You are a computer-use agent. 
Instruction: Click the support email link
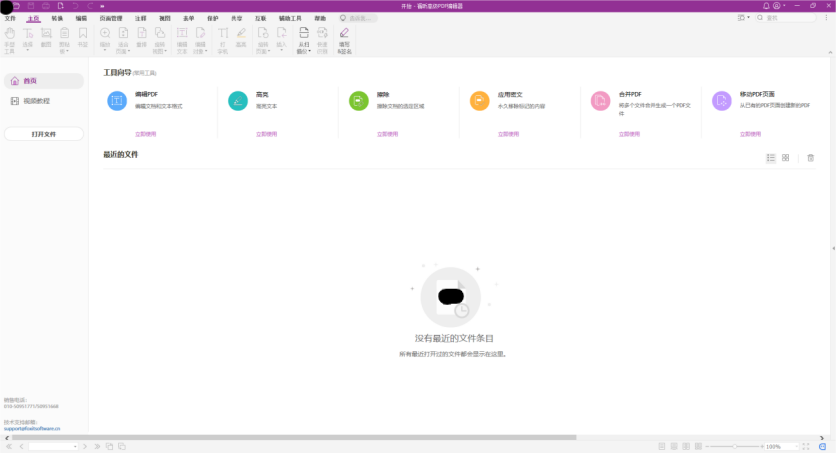(32, 428)
